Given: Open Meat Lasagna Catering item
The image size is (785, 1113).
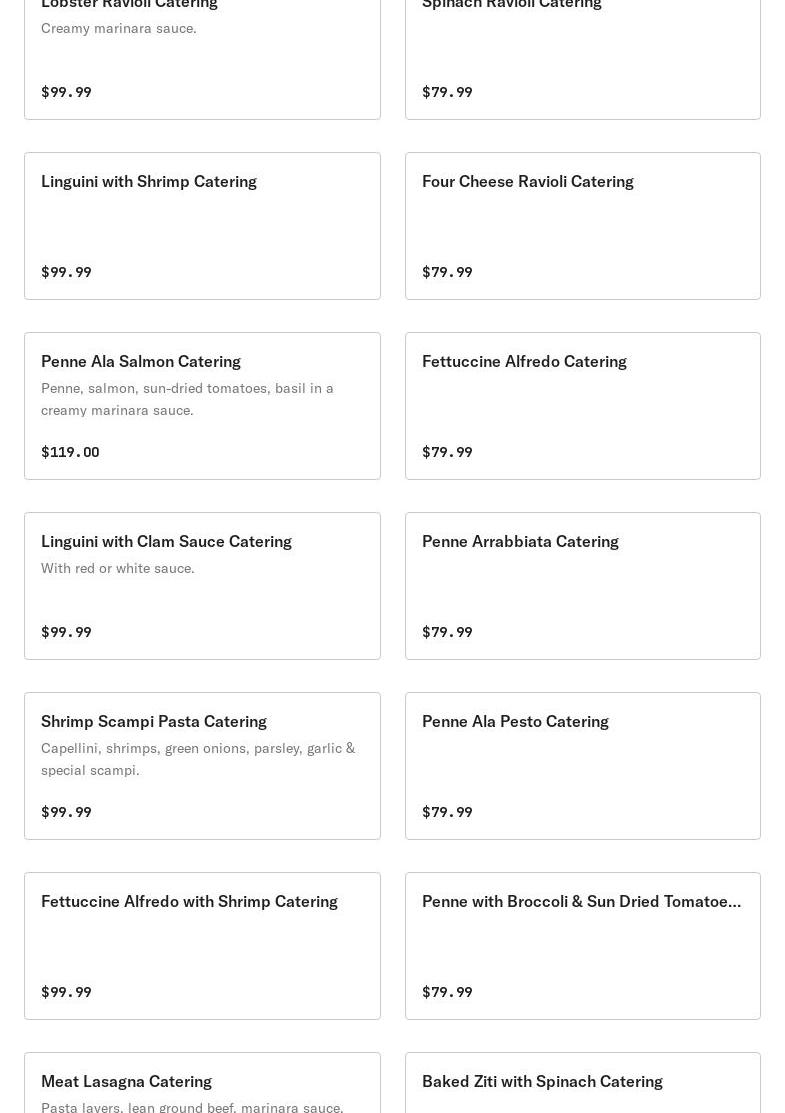Looking at the screenshot, I should 202,1083.
